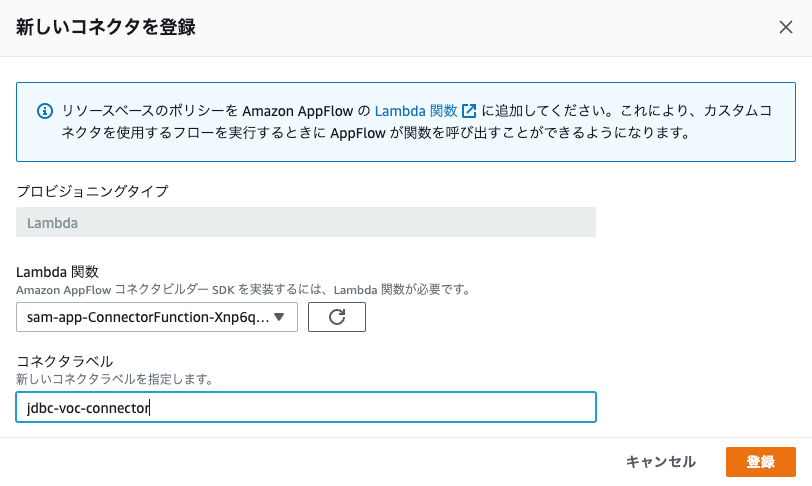Focus the jdbc-voc-connector label input field
The height and width of the screenshot is (486, 812).
pyautogui.click(x=305, y=407)
